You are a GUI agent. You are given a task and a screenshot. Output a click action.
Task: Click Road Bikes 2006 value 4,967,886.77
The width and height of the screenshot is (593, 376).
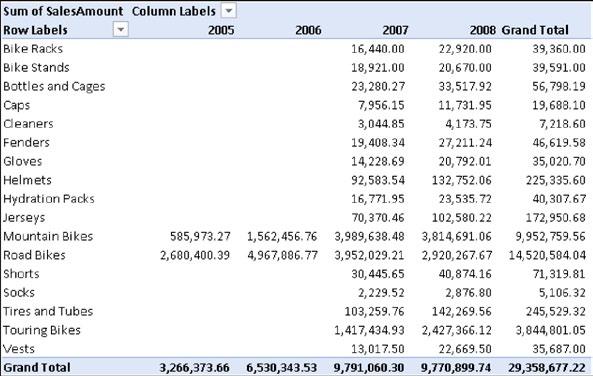click(x=283, y=255)
